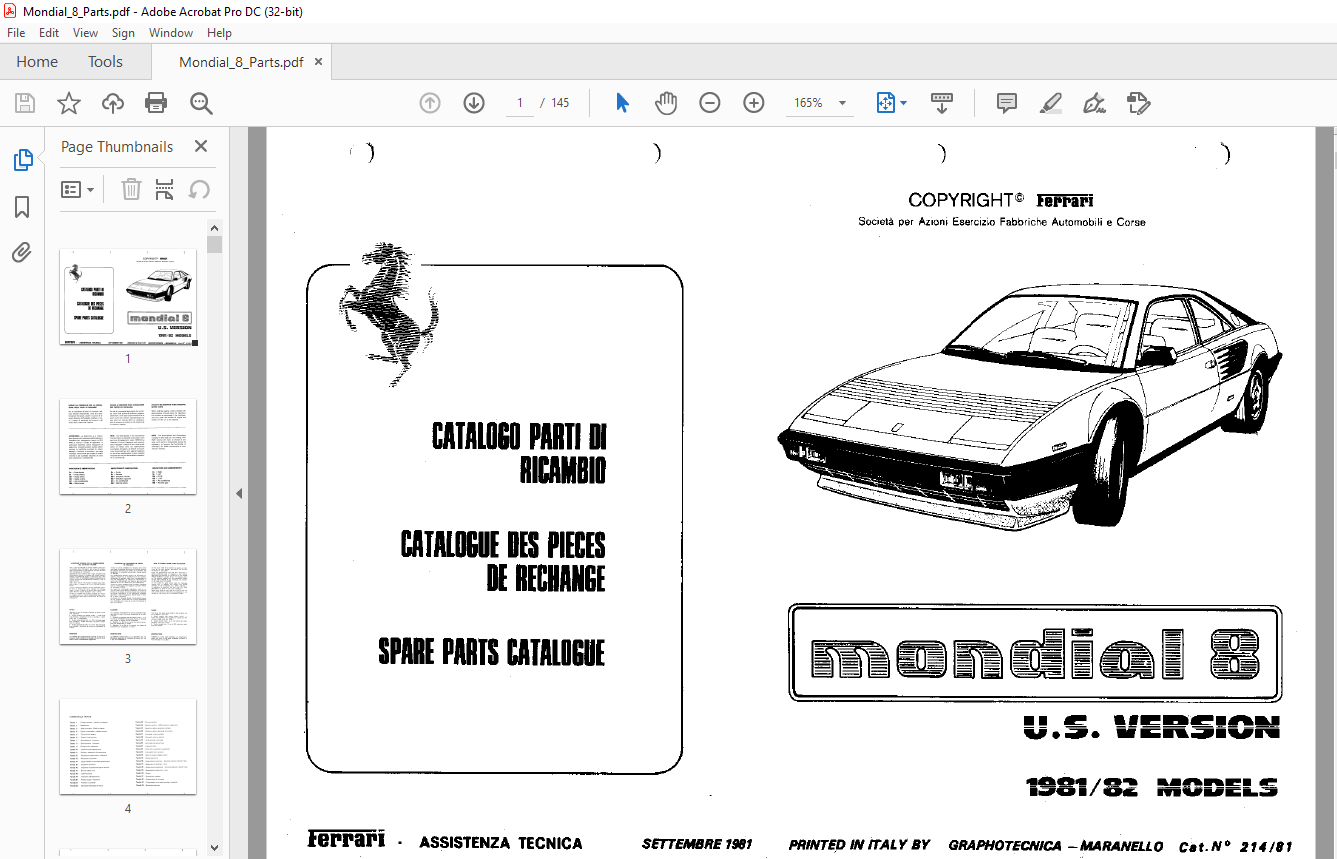The image size is (1337, 859).
Task: Select page 3 thumbnail
Action: point(128,596)
